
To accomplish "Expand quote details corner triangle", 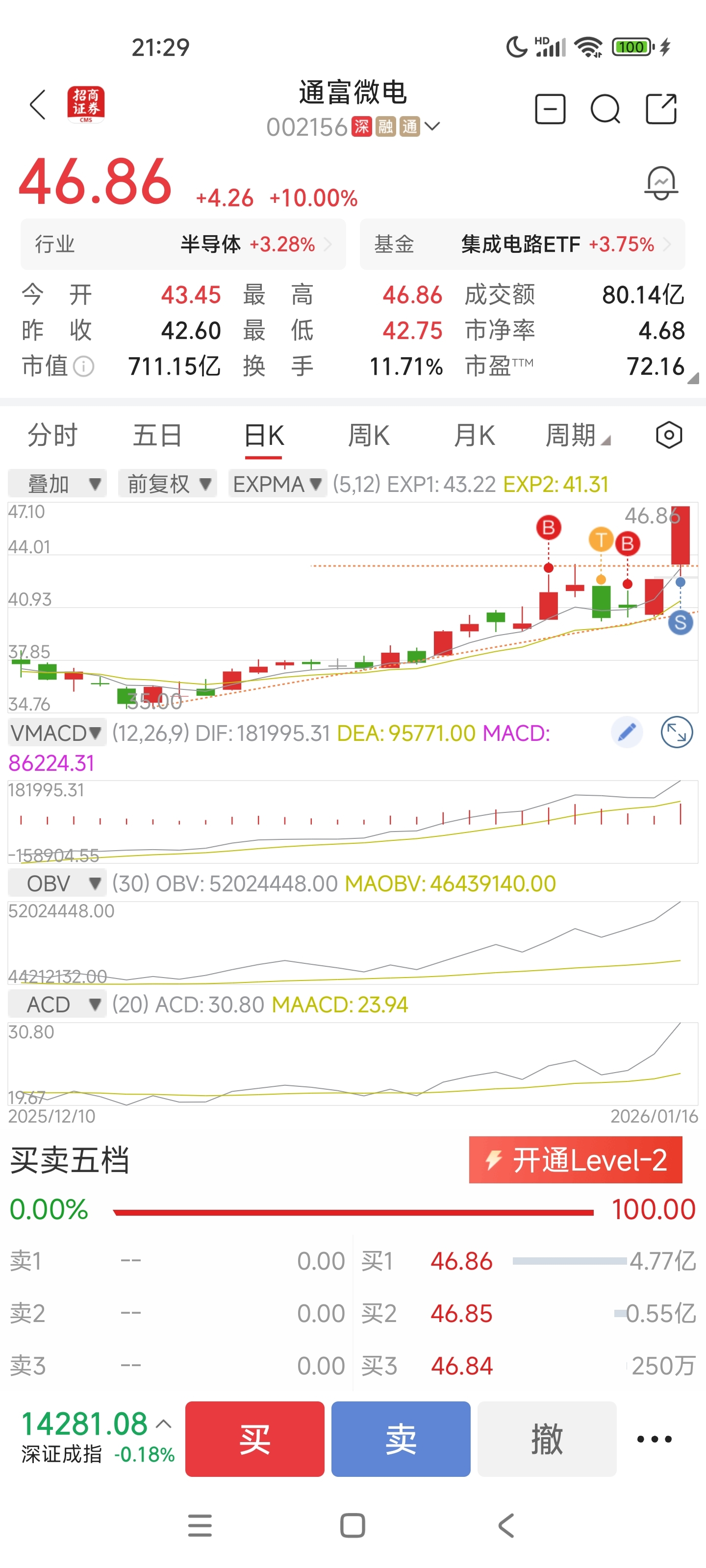I will (693, 378).
